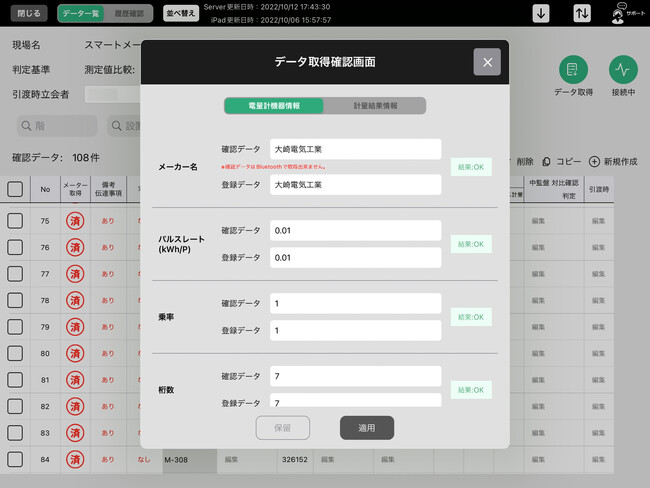Tap the データ取得 round icon
The height and width of the screenshot is (488, 650).
click(573, 70)
